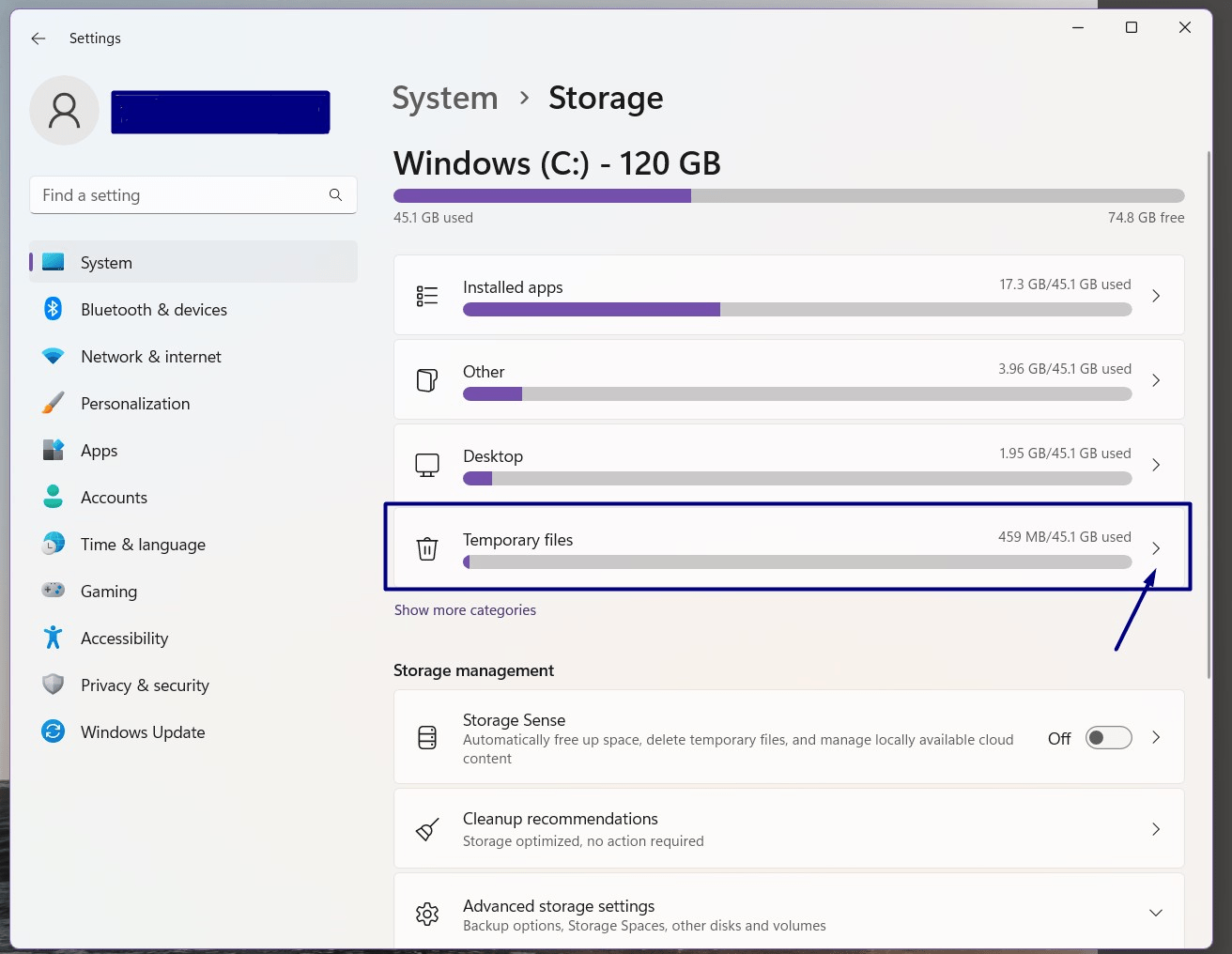The height and width of the screenshot is (954, 1232).
Task: Click the Other category file icon
Action: (427, 380)
